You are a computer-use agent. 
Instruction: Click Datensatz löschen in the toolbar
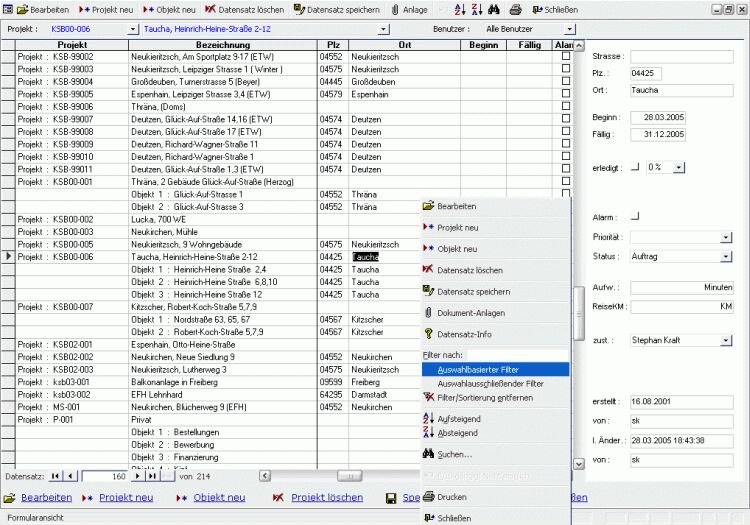click(x=245, y=9)
